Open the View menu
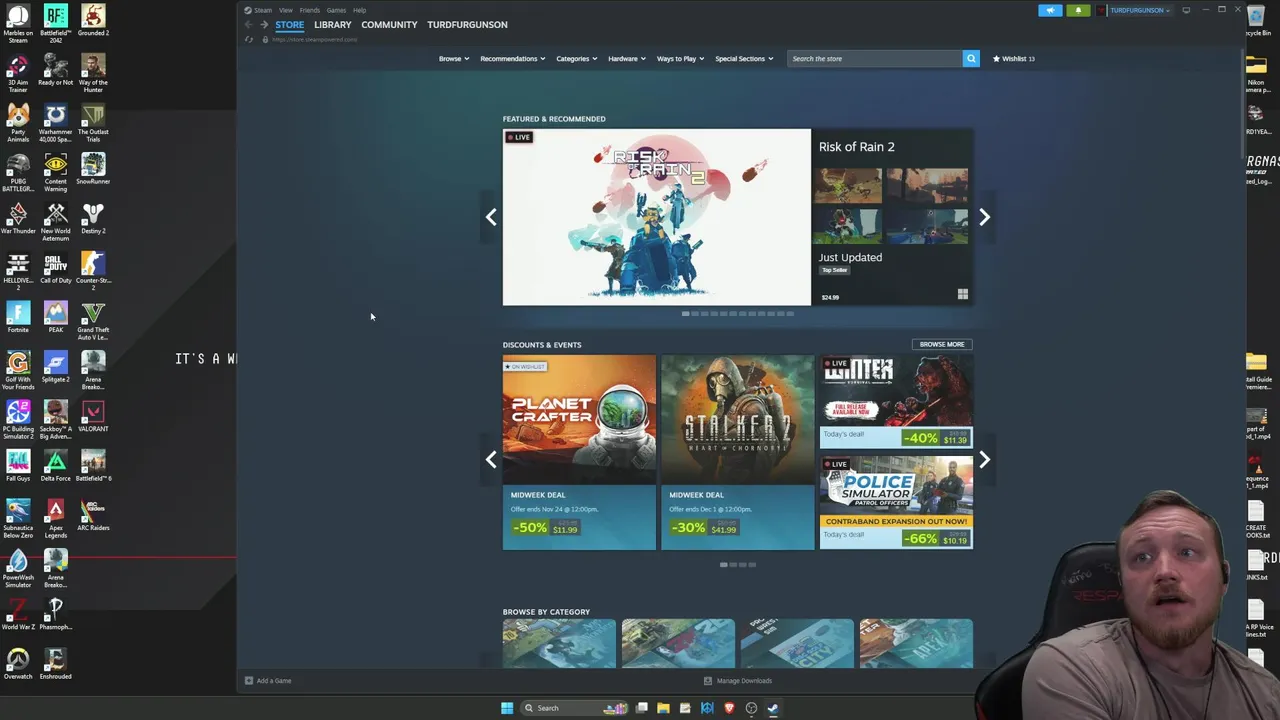Viewport: 1280px width, 720px height. click(x=286, y=10)
